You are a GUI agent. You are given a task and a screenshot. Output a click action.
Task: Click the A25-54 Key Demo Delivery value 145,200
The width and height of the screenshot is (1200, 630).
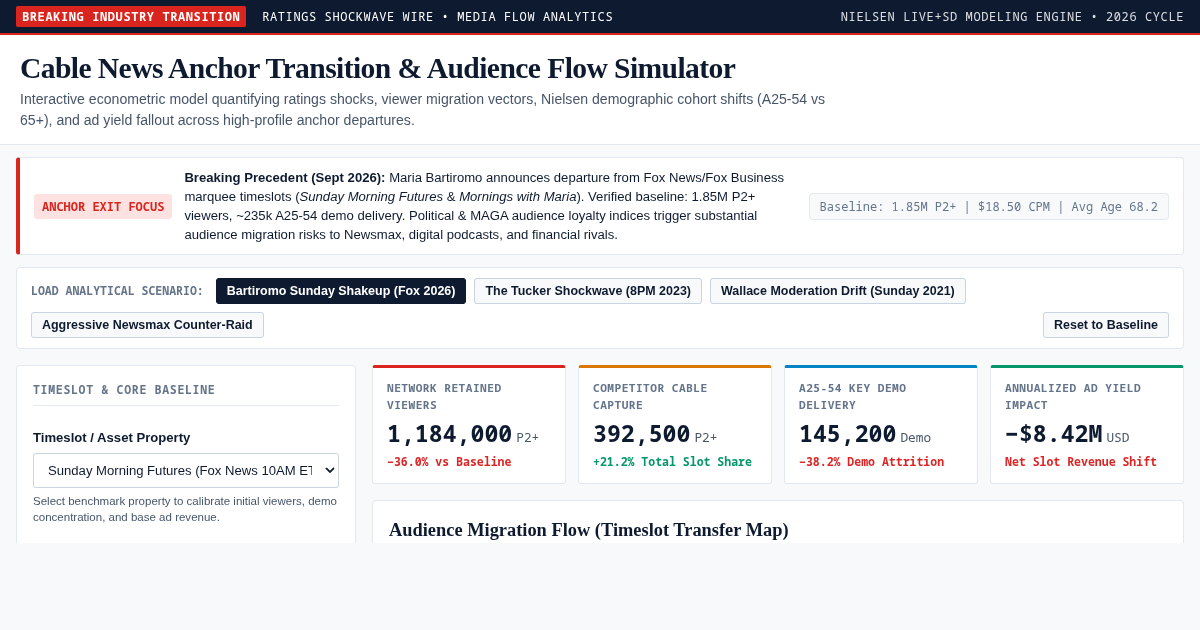coord(847,434)
